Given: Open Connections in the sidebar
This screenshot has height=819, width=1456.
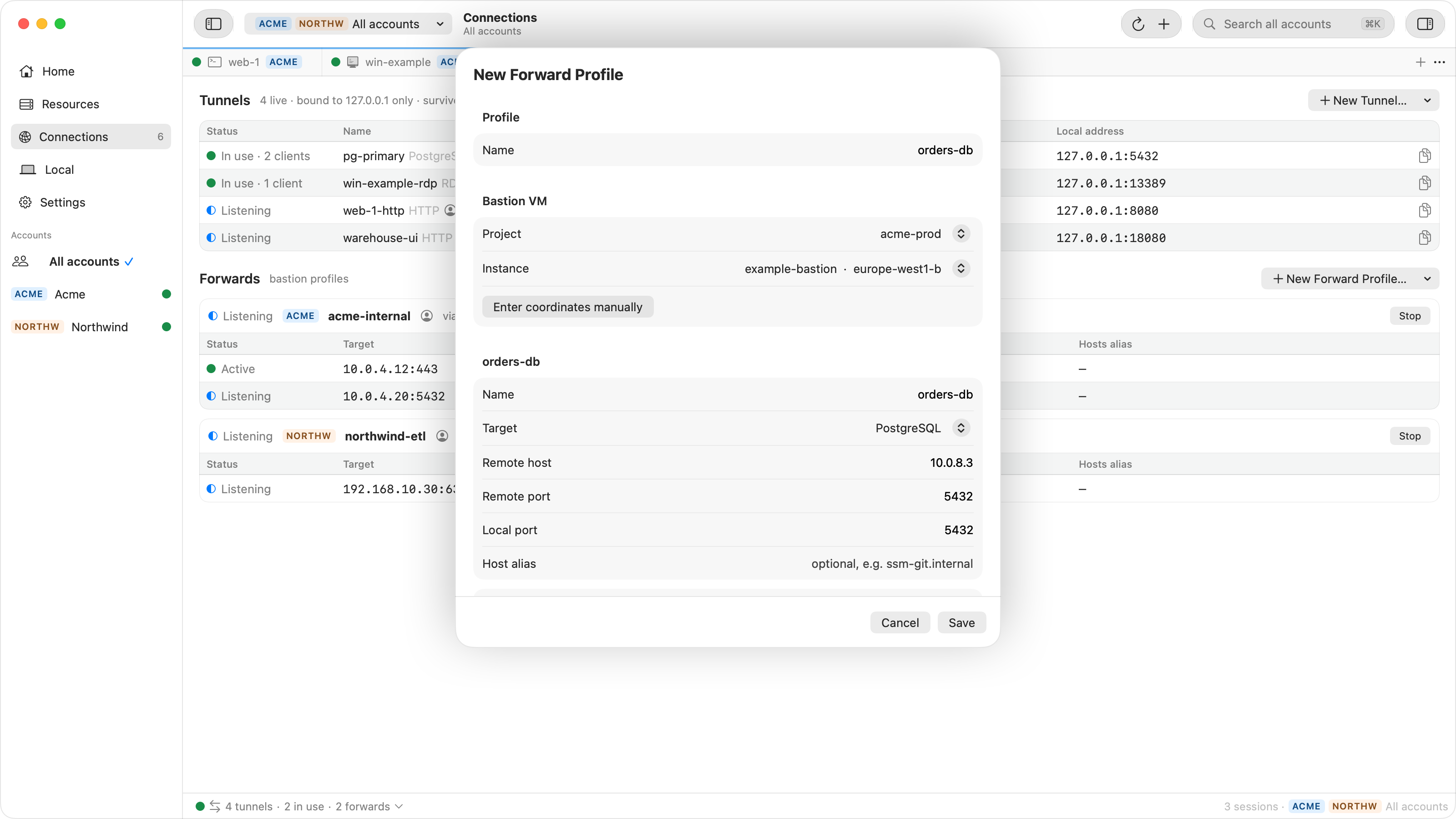Looking at the screenshot, I should (x=91, y=137).
